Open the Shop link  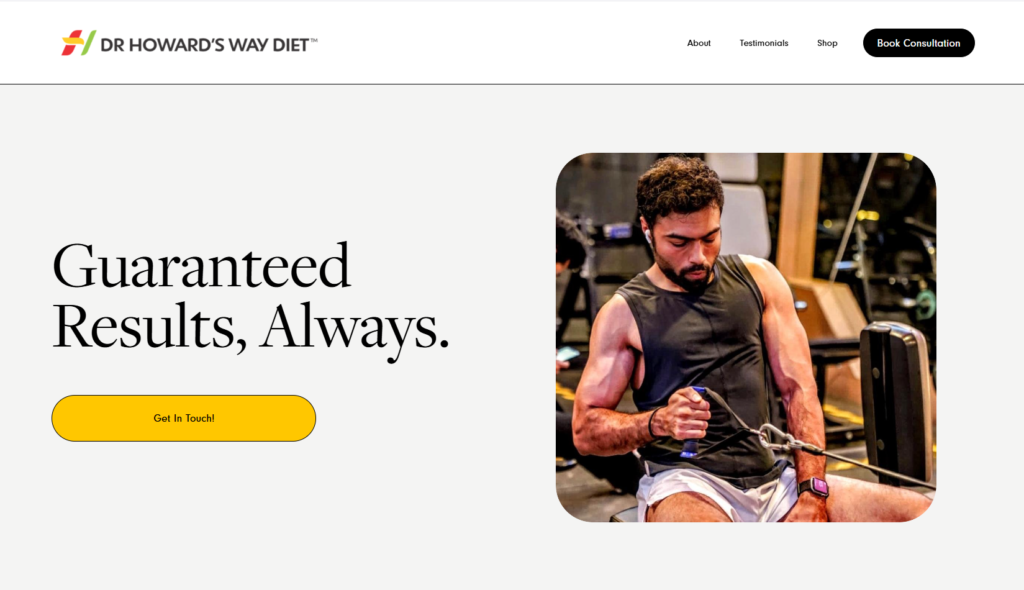click(827, 43)
